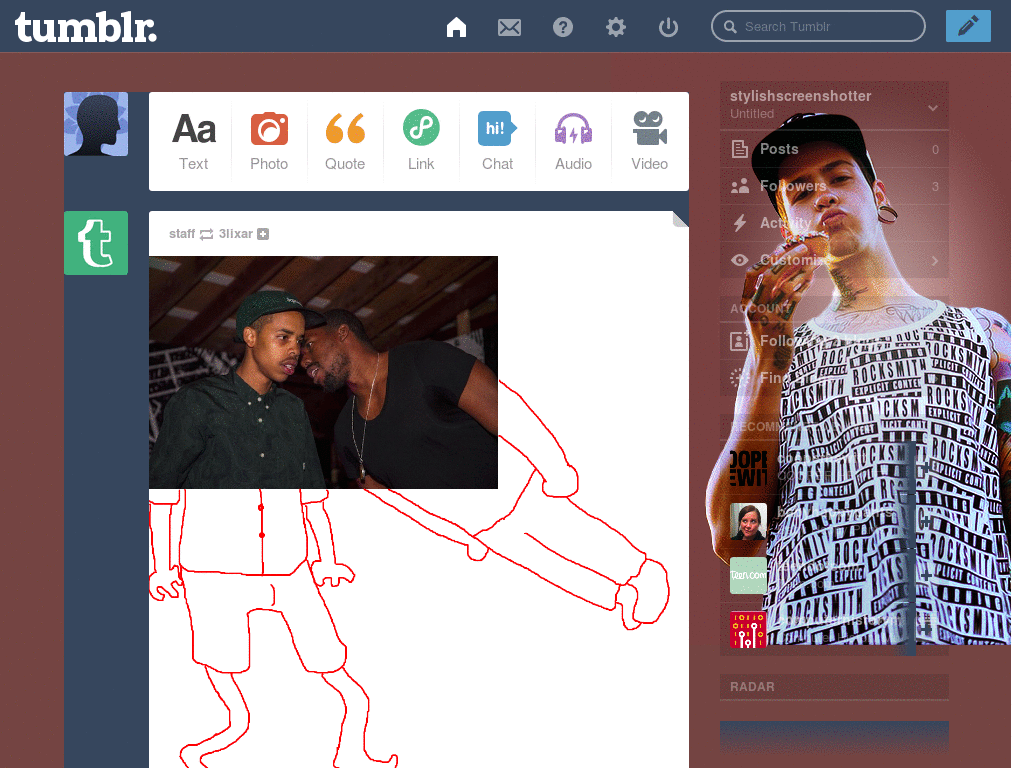
Task: Open the inbox envelope icon
Action: [509, 27]
